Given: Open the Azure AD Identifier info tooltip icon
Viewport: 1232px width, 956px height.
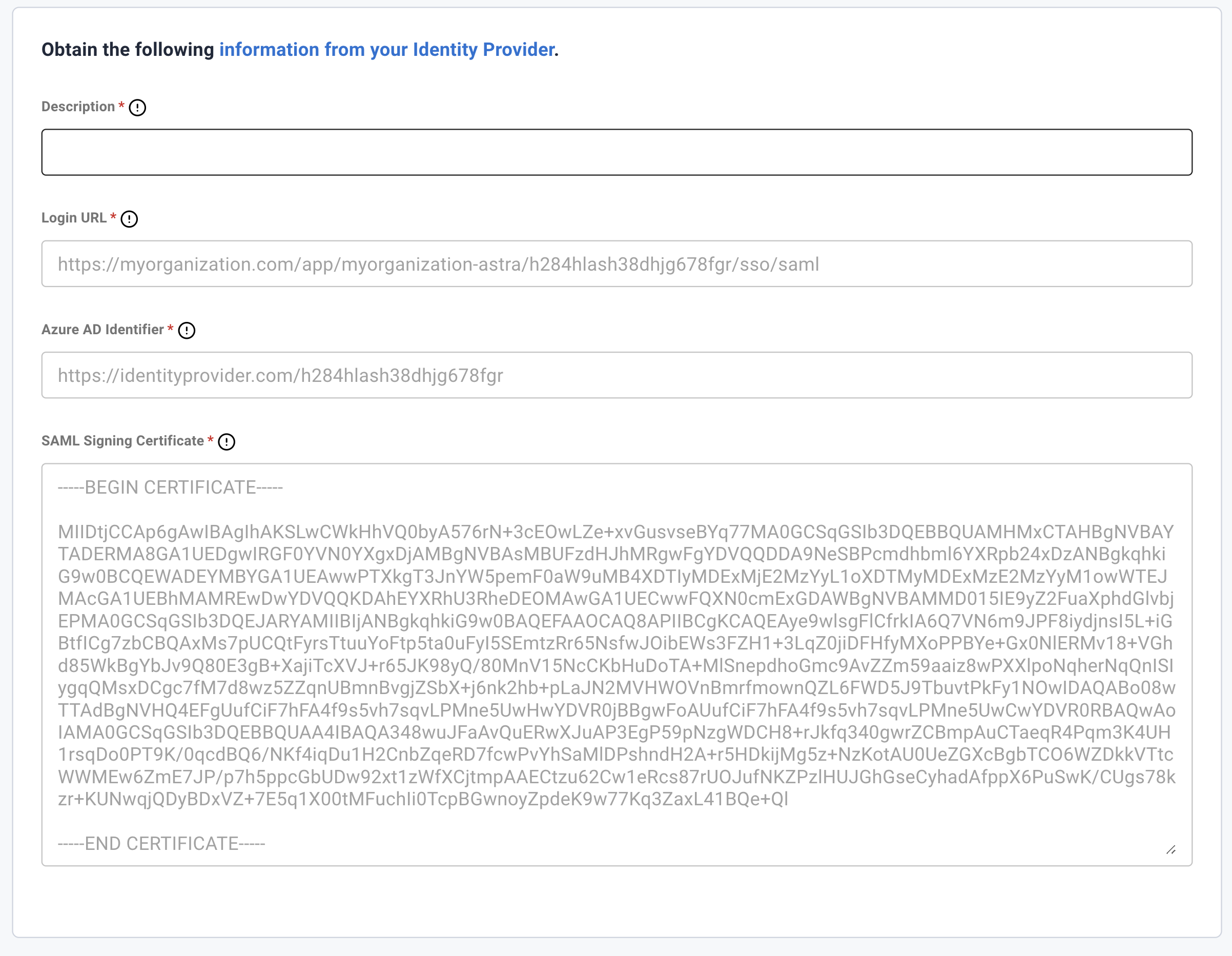Looking at the screenshot, I should [187, 330].
